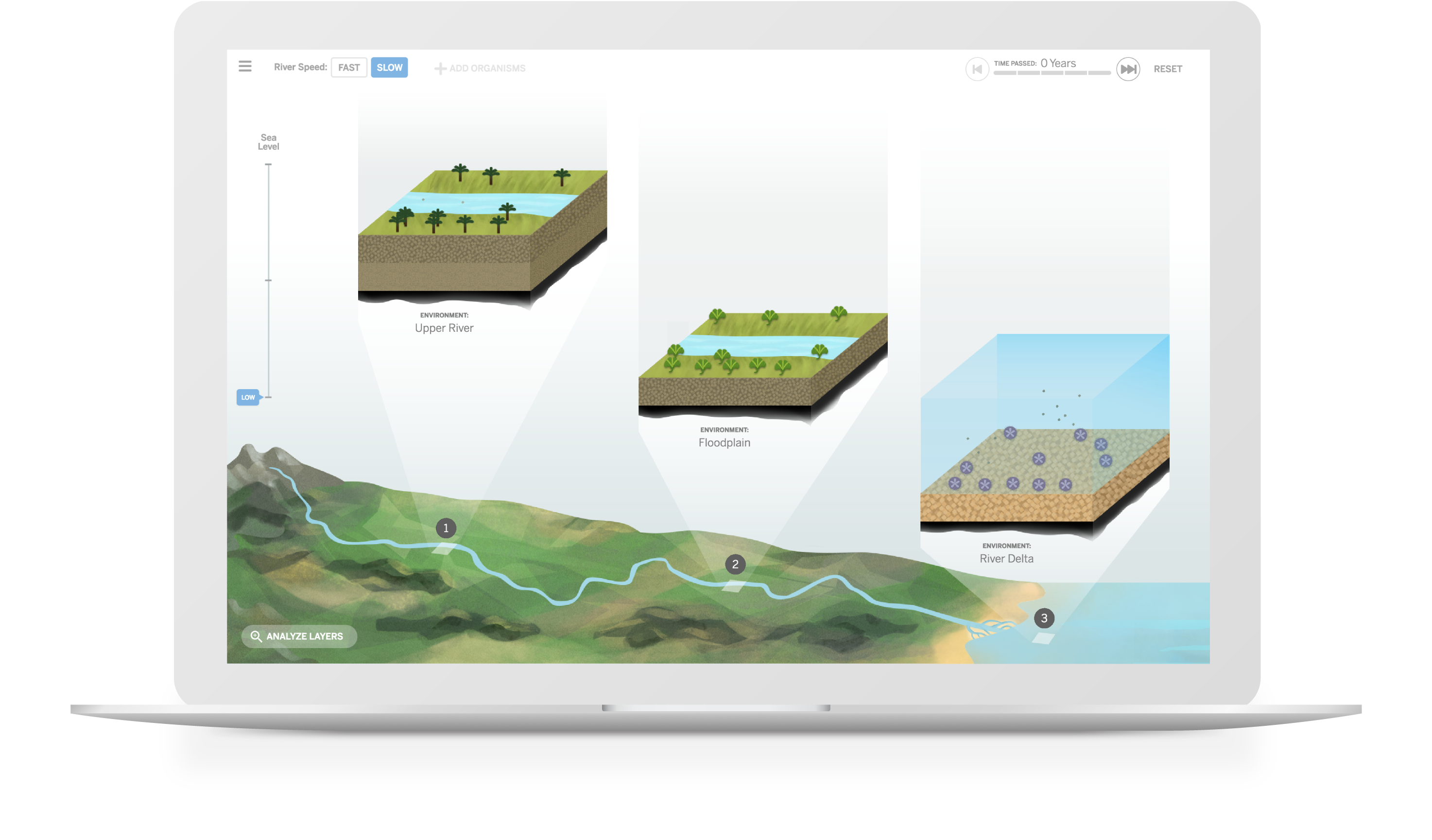Image resolution: width=1432 pixels, height=840 pixels.
Task: Click the River Delta environment label
Action: [x=1006, y=559]
